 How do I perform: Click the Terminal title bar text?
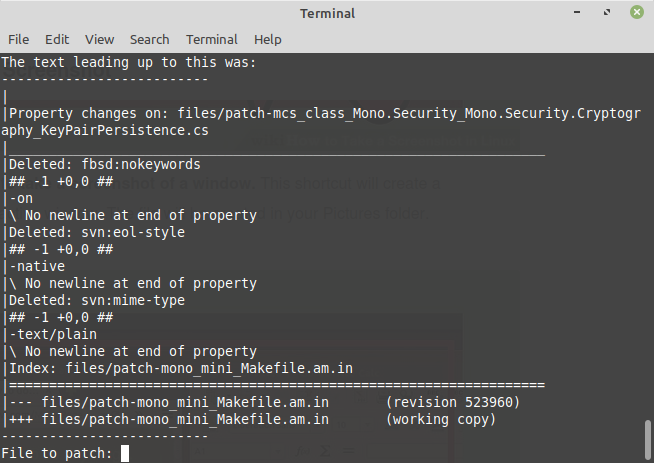point(327,13)
